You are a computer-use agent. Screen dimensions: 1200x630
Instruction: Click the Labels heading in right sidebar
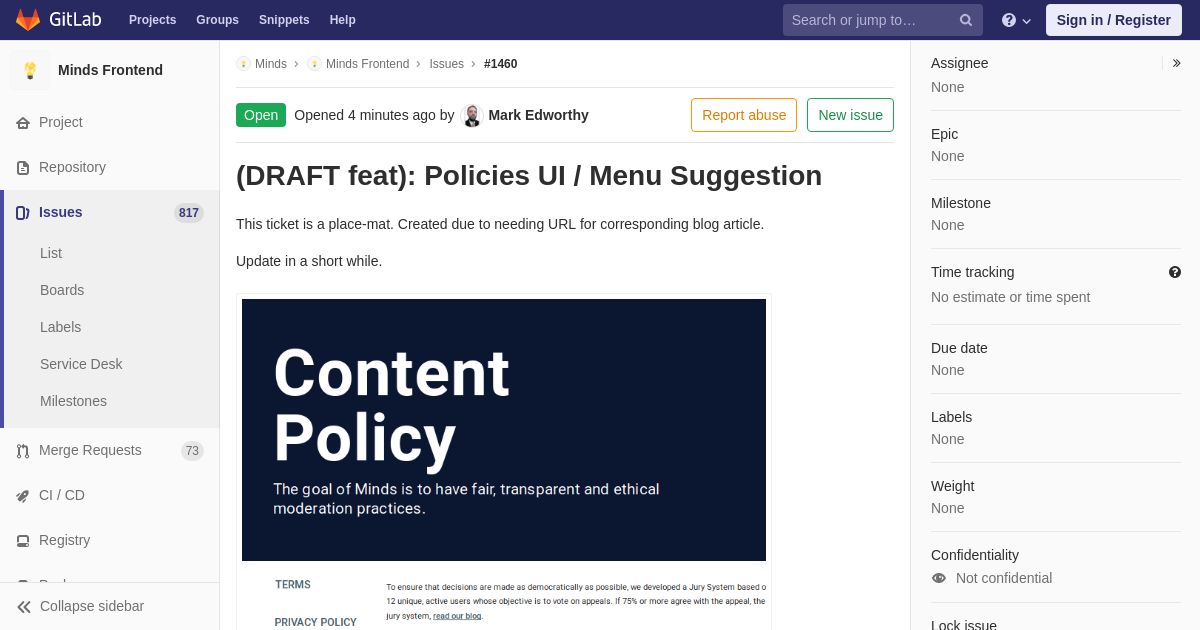tap(952, 417)
